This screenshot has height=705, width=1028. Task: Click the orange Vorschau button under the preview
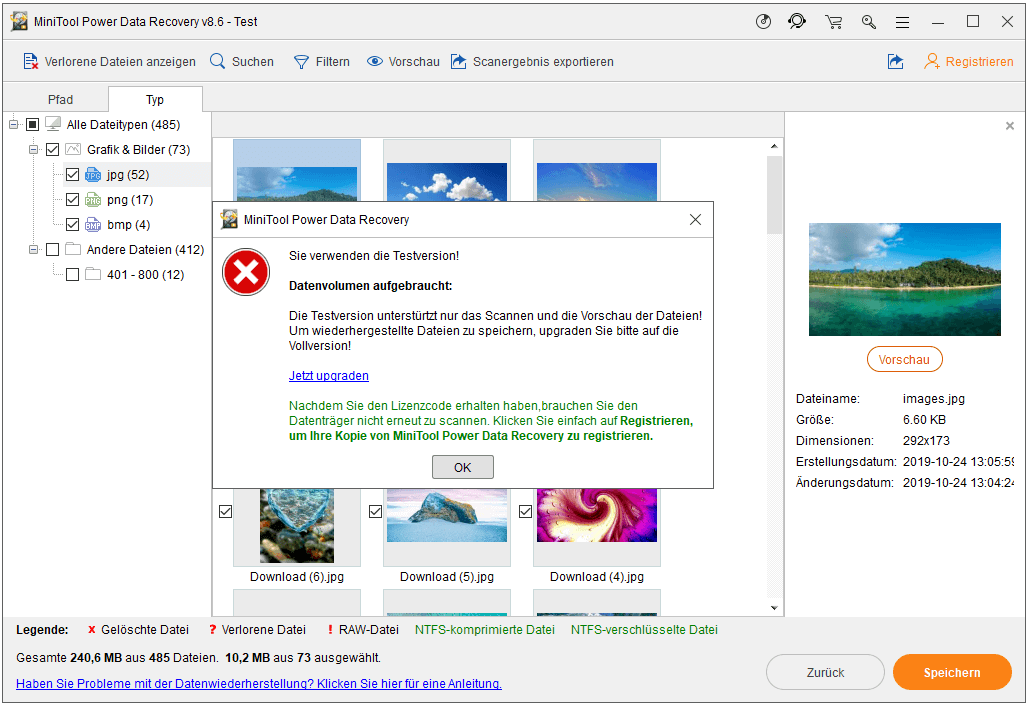[x=905, y=359]
